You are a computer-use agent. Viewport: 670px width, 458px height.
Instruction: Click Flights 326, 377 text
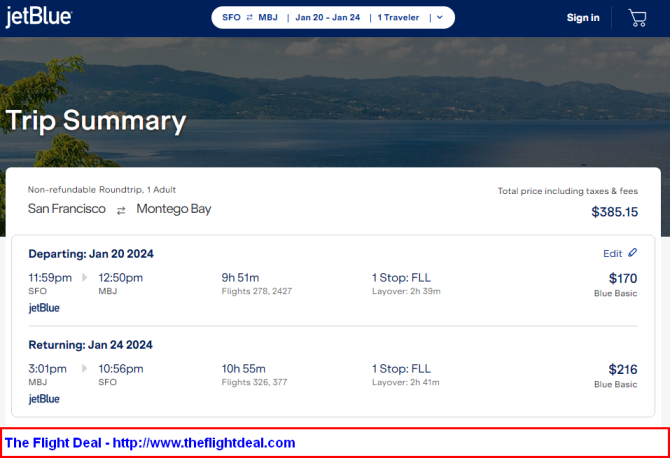pos(254,382)
